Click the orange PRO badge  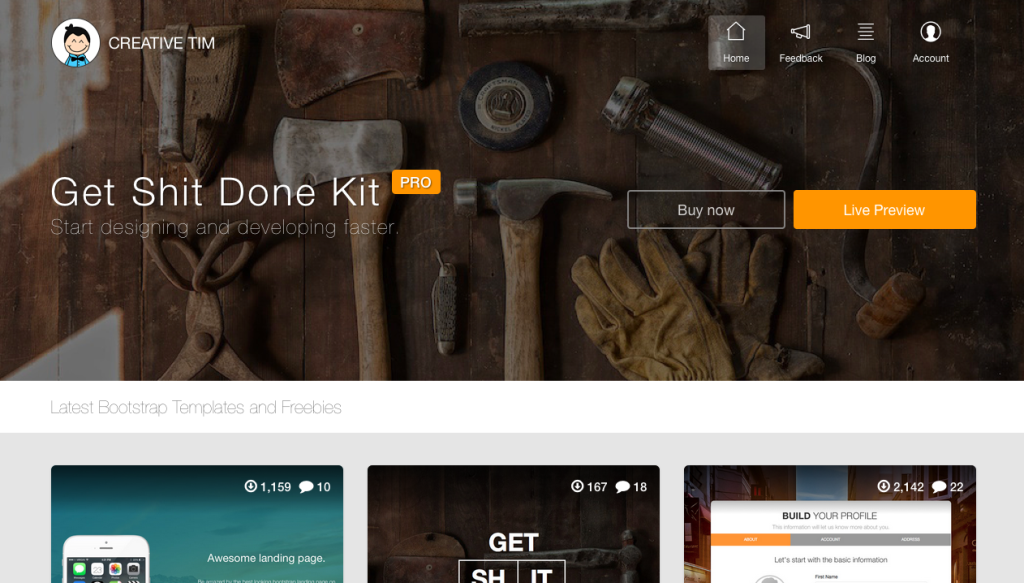pyautogui.click(x=416, y=182)
